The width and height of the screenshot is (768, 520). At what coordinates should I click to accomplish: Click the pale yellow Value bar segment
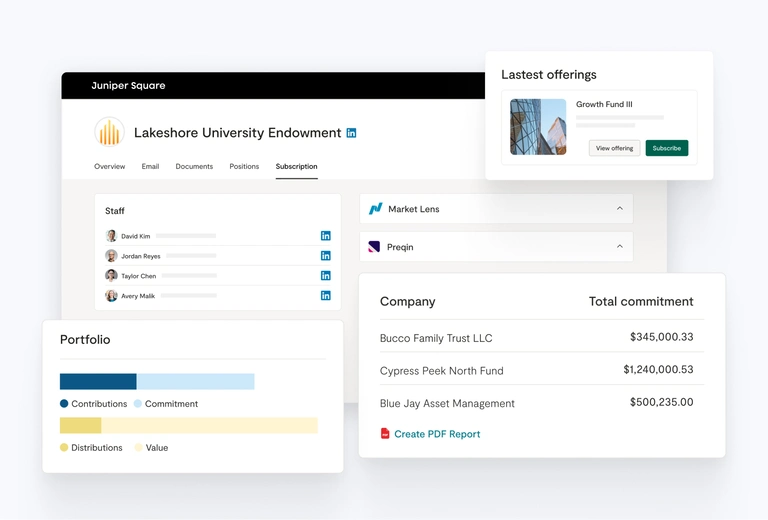pyautogui.click(x=210, y=425)
